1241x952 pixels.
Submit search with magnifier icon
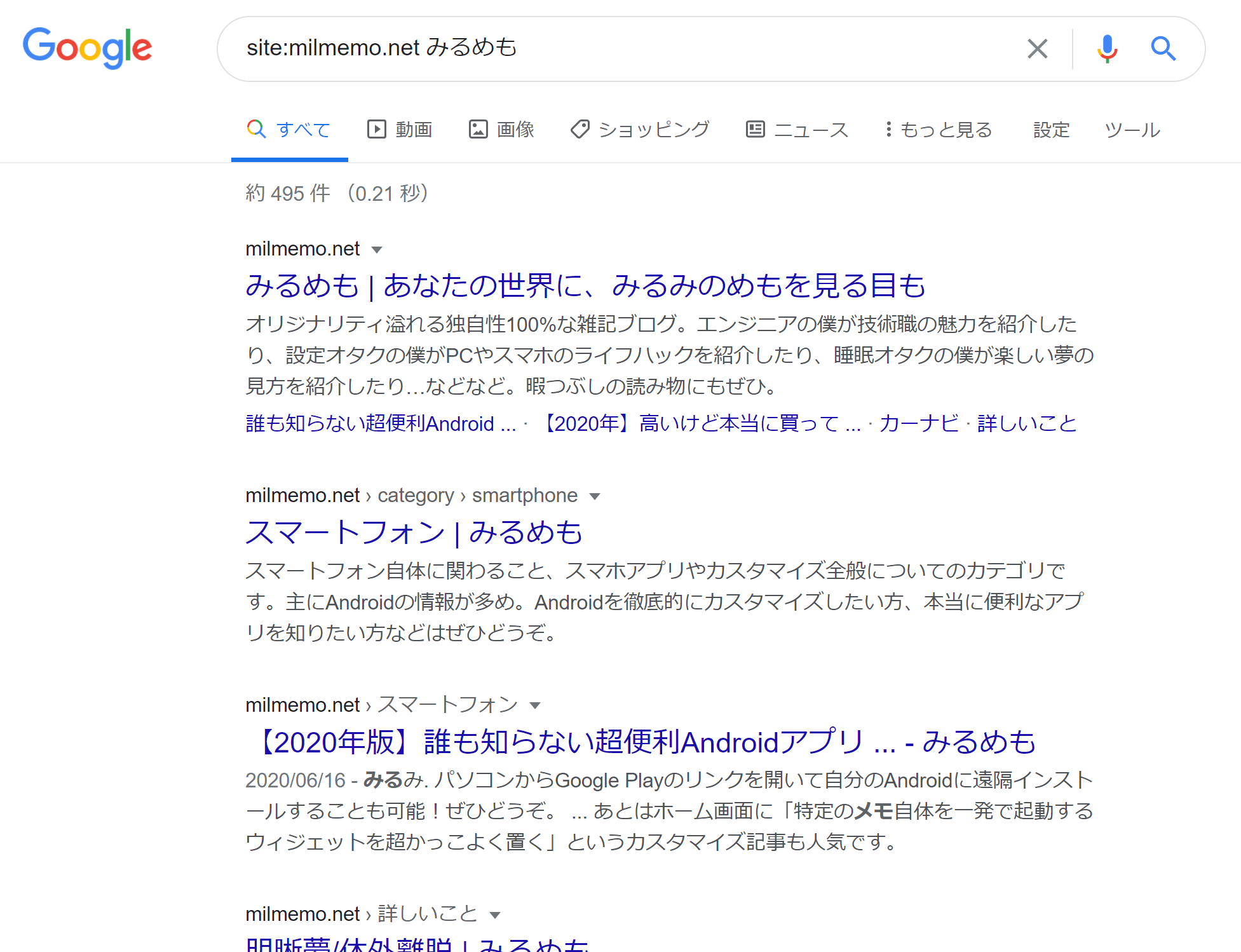(x=1163, y=48)
